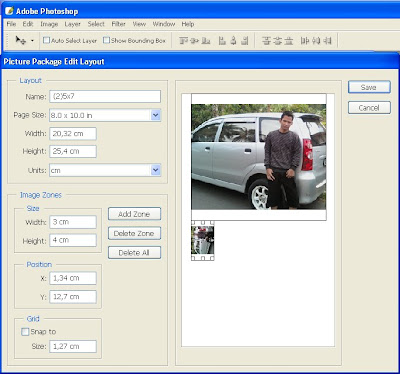
Task: Open the Units dropdown
Action: pyautogui.click(x=155, y=170)
